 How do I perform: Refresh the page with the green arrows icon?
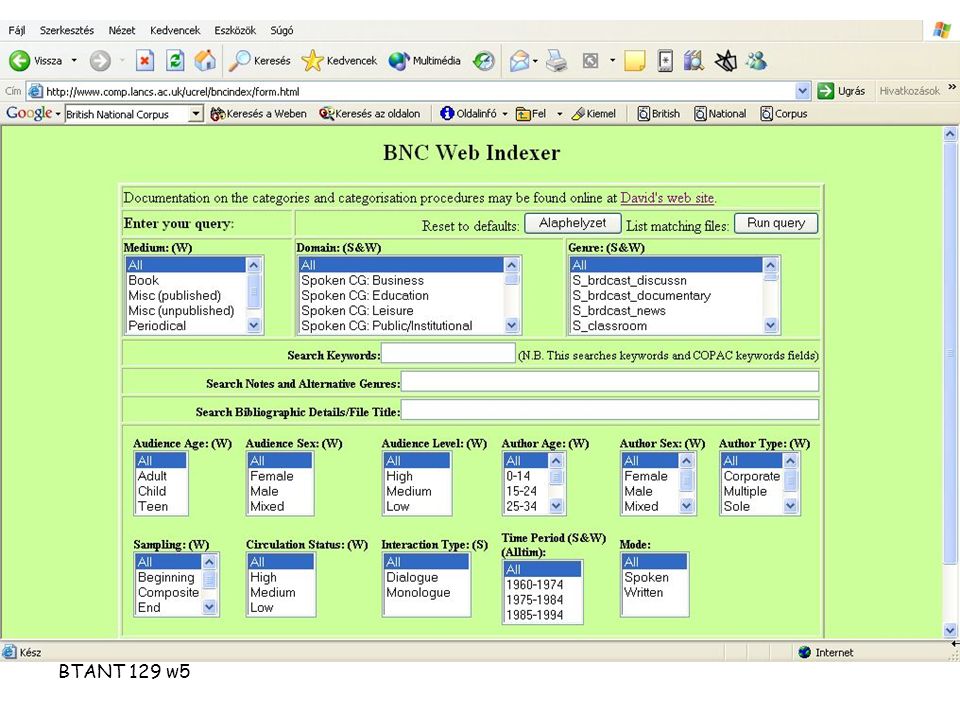point(175,61)
